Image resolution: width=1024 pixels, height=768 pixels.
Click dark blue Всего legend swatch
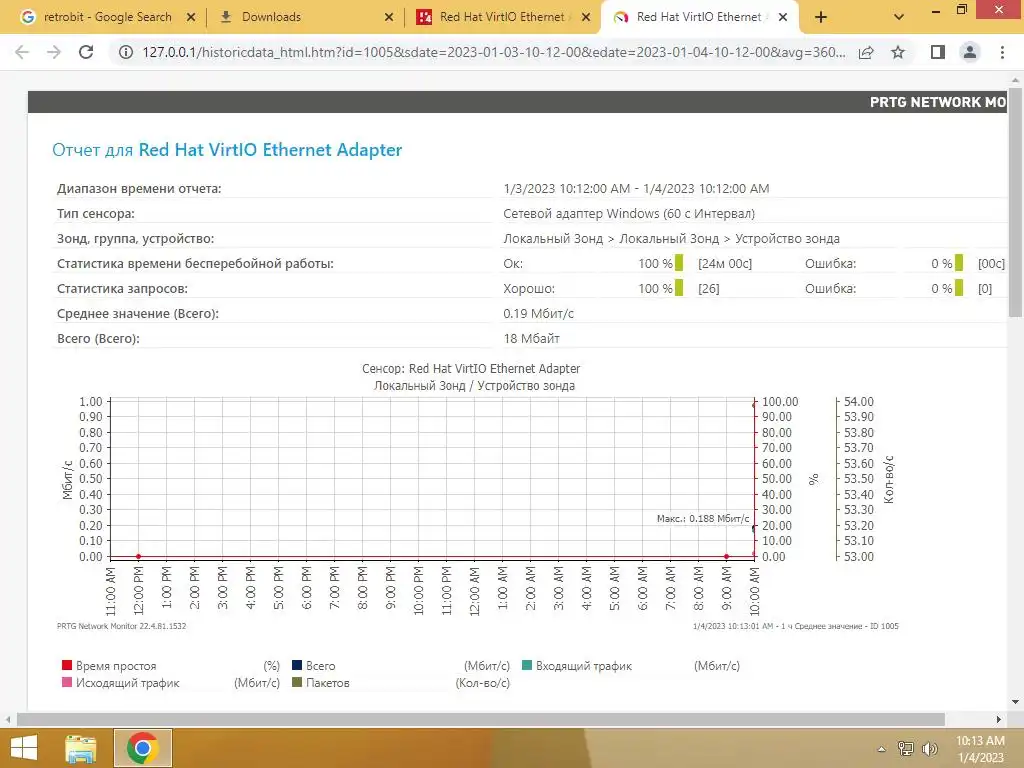tap(296, 665)
